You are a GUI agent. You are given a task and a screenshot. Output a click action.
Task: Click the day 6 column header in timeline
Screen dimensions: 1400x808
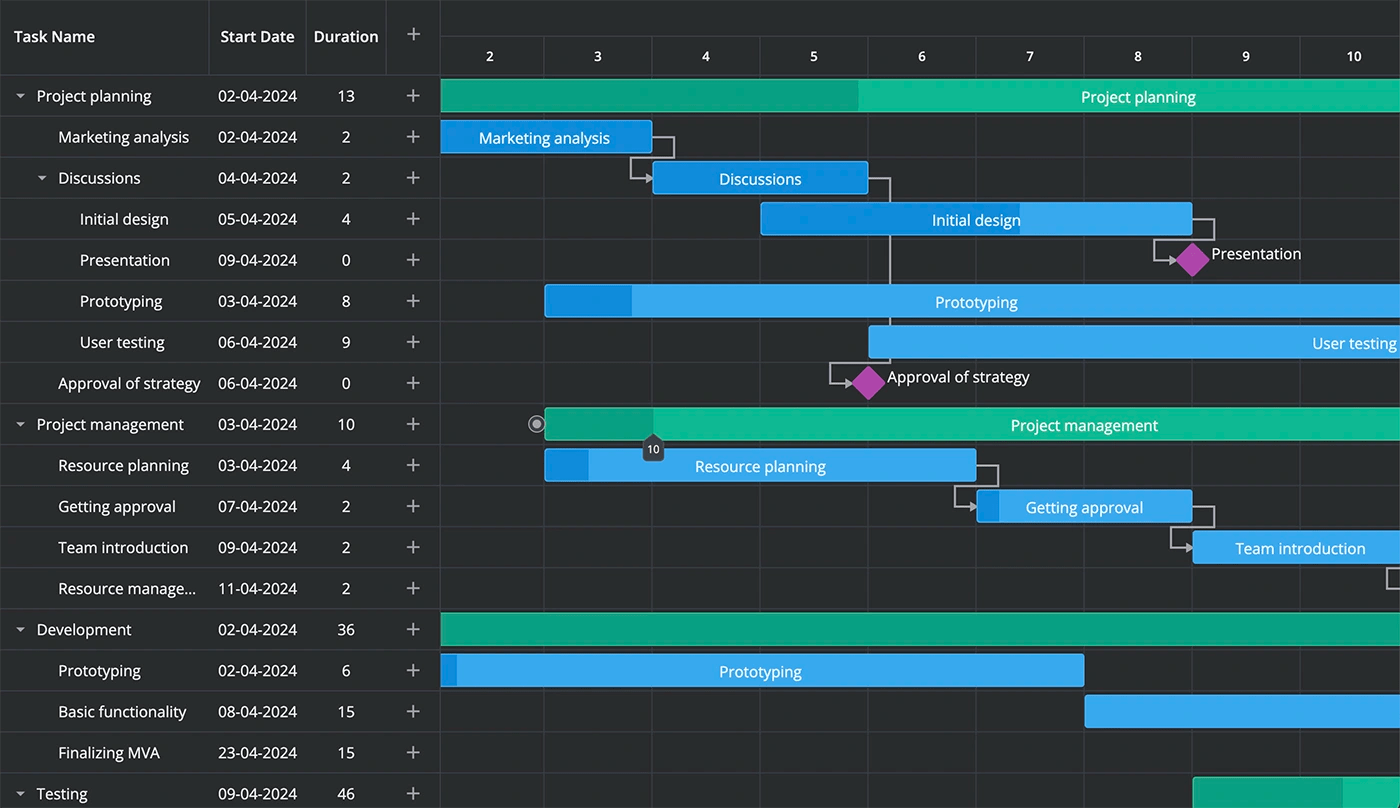[922, 56]
